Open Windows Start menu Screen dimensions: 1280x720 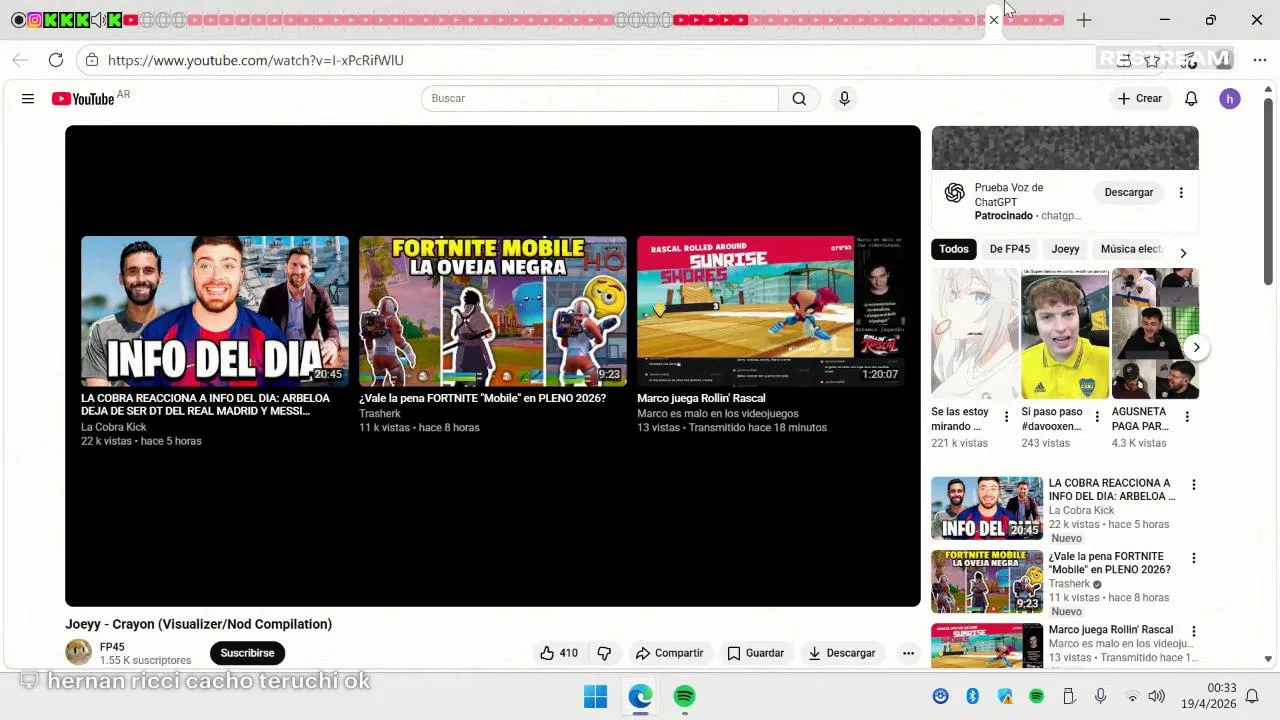pyautogui.click(x=595, y=696)
